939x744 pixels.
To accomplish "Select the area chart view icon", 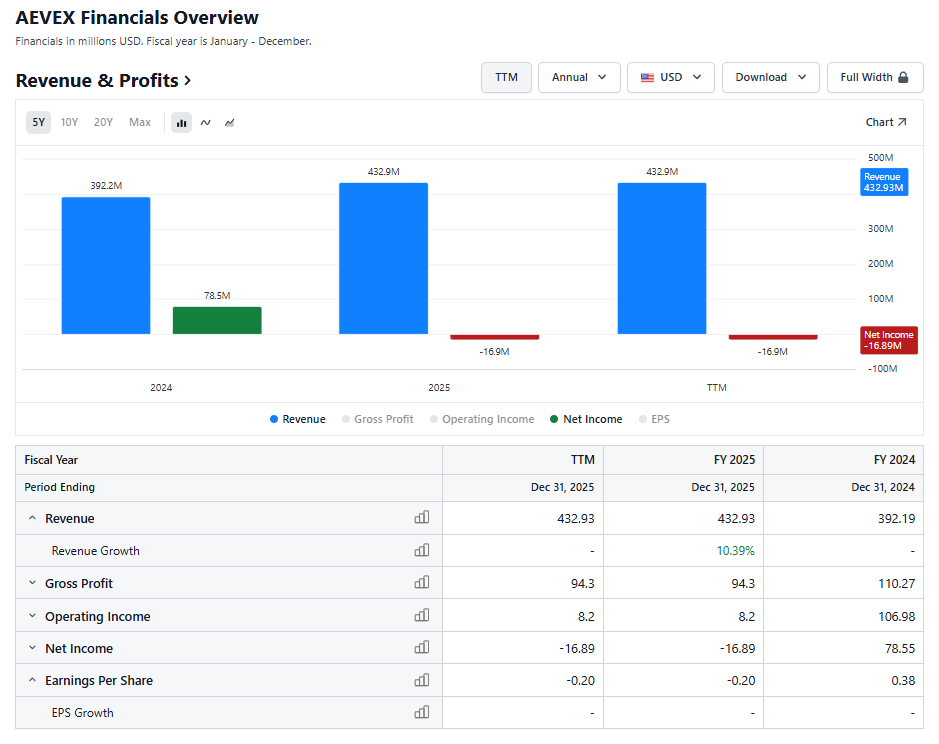I will tap(229, 123).
